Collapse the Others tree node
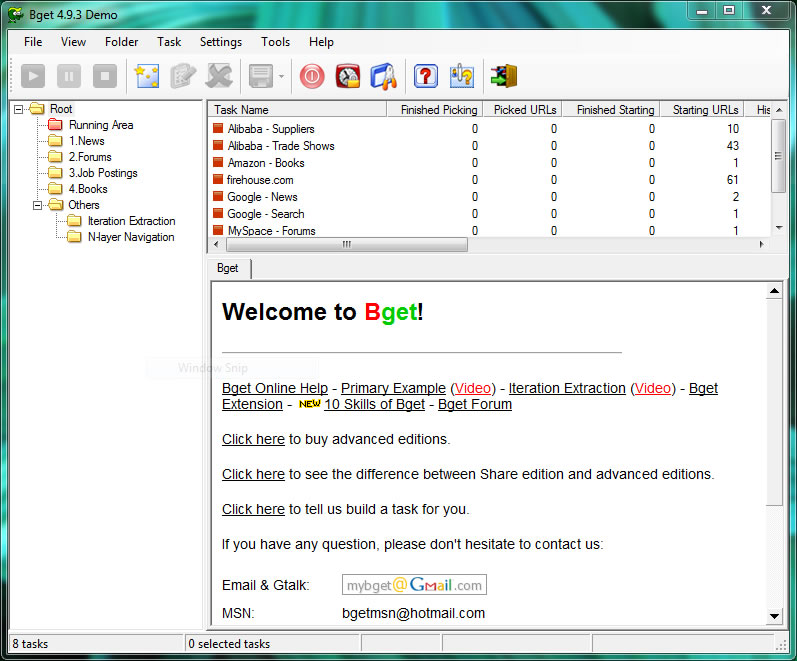Viewport: 797px width, 661px height. tap(37, 205)
